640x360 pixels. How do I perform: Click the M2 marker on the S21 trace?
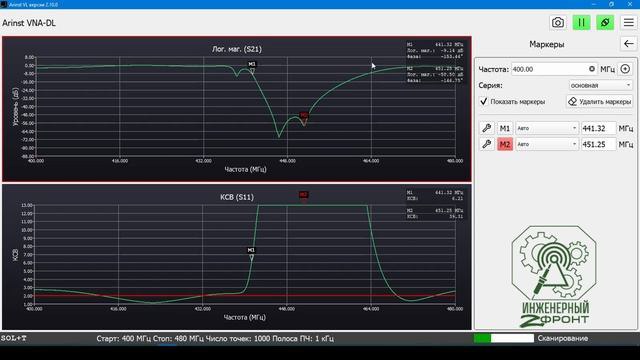click(304, 117)
